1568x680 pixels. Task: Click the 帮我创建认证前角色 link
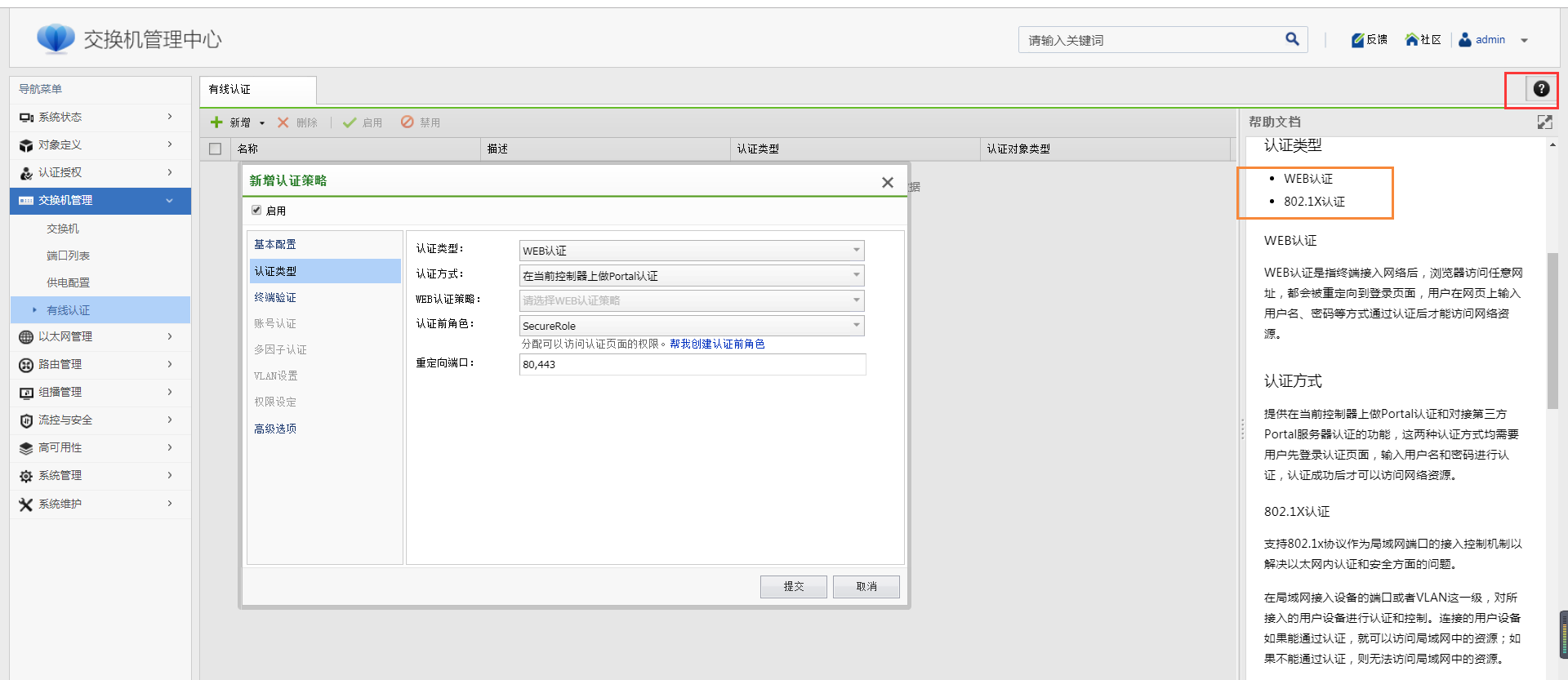717,344
